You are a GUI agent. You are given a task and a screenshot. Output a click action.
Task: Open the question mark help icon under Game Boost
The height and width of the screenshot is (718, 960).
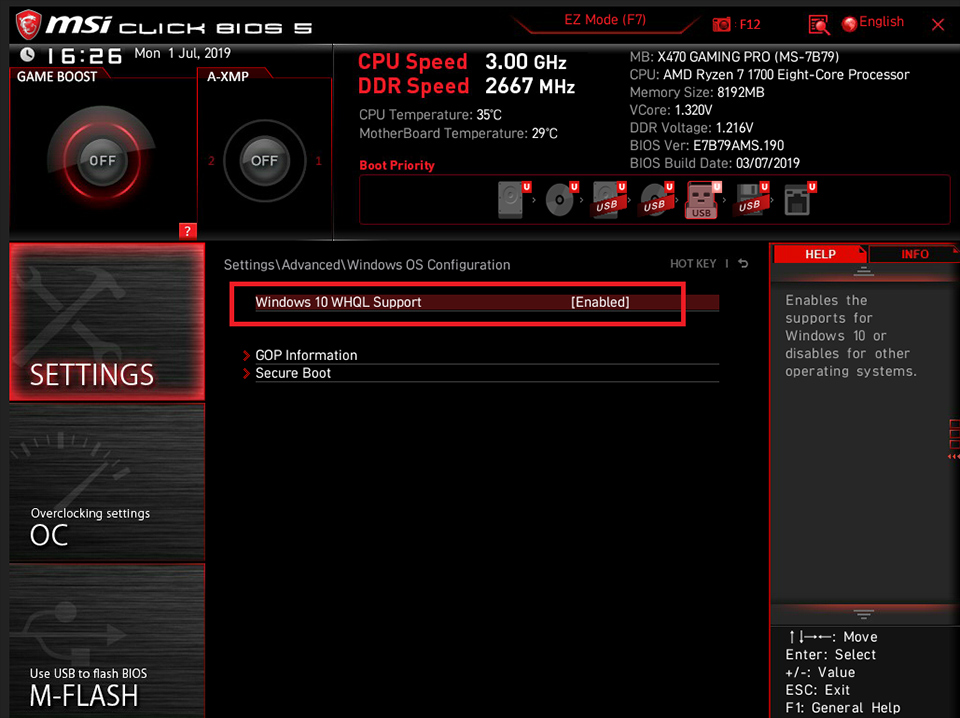[187, 231]
